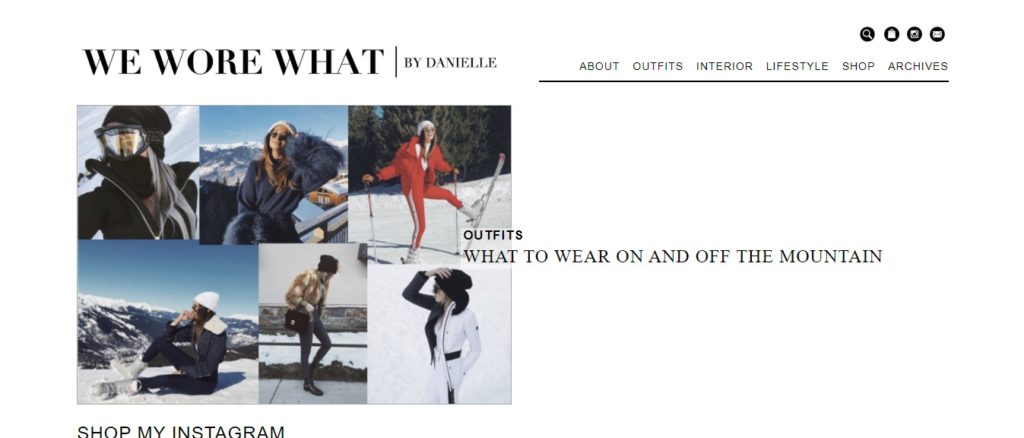The image size is (1024, 438).
Task: Go to the Shop navigation item
Action: coord(858,66)
